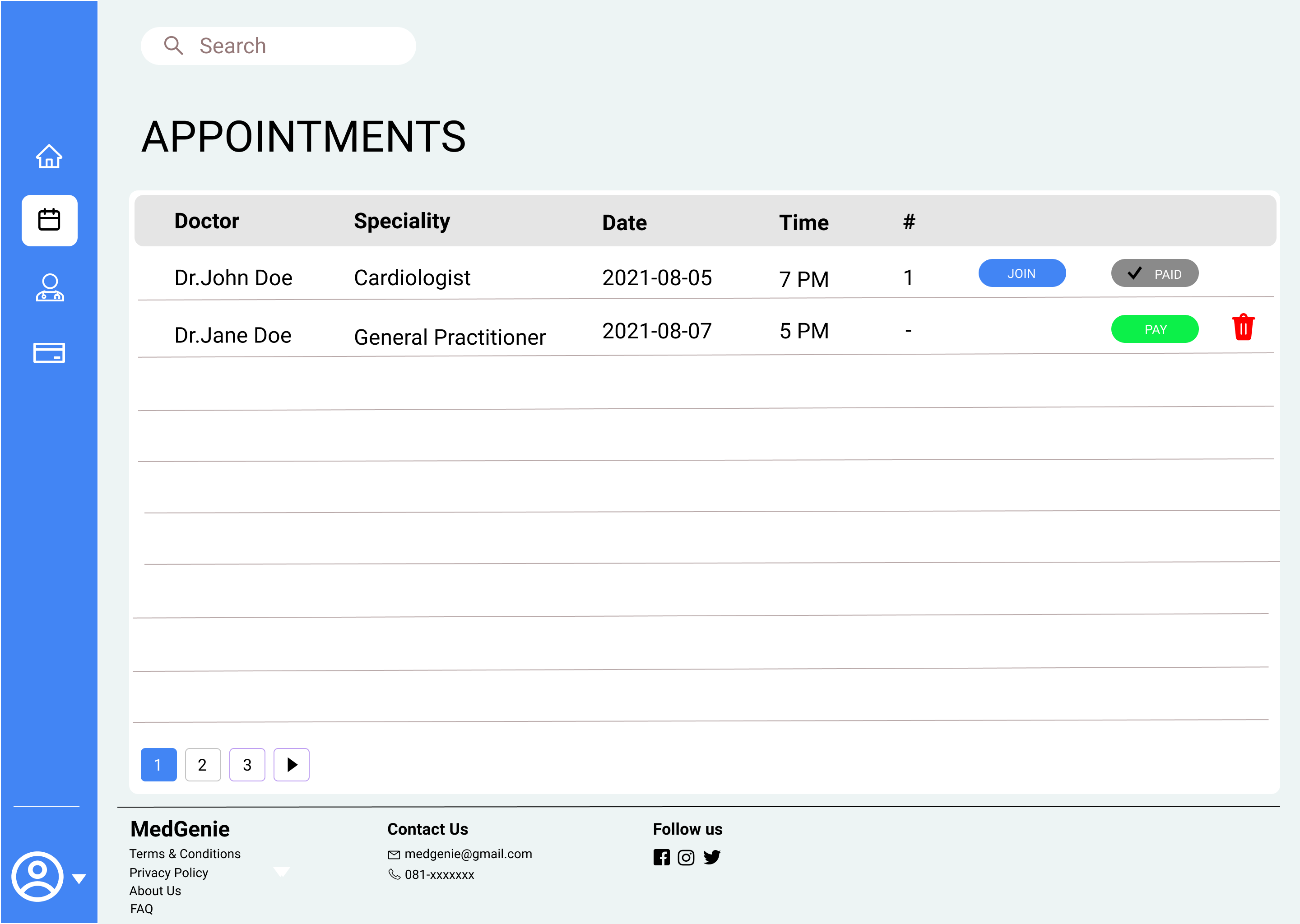
Task: Open the Privacy Policy link
Action: 168,872
